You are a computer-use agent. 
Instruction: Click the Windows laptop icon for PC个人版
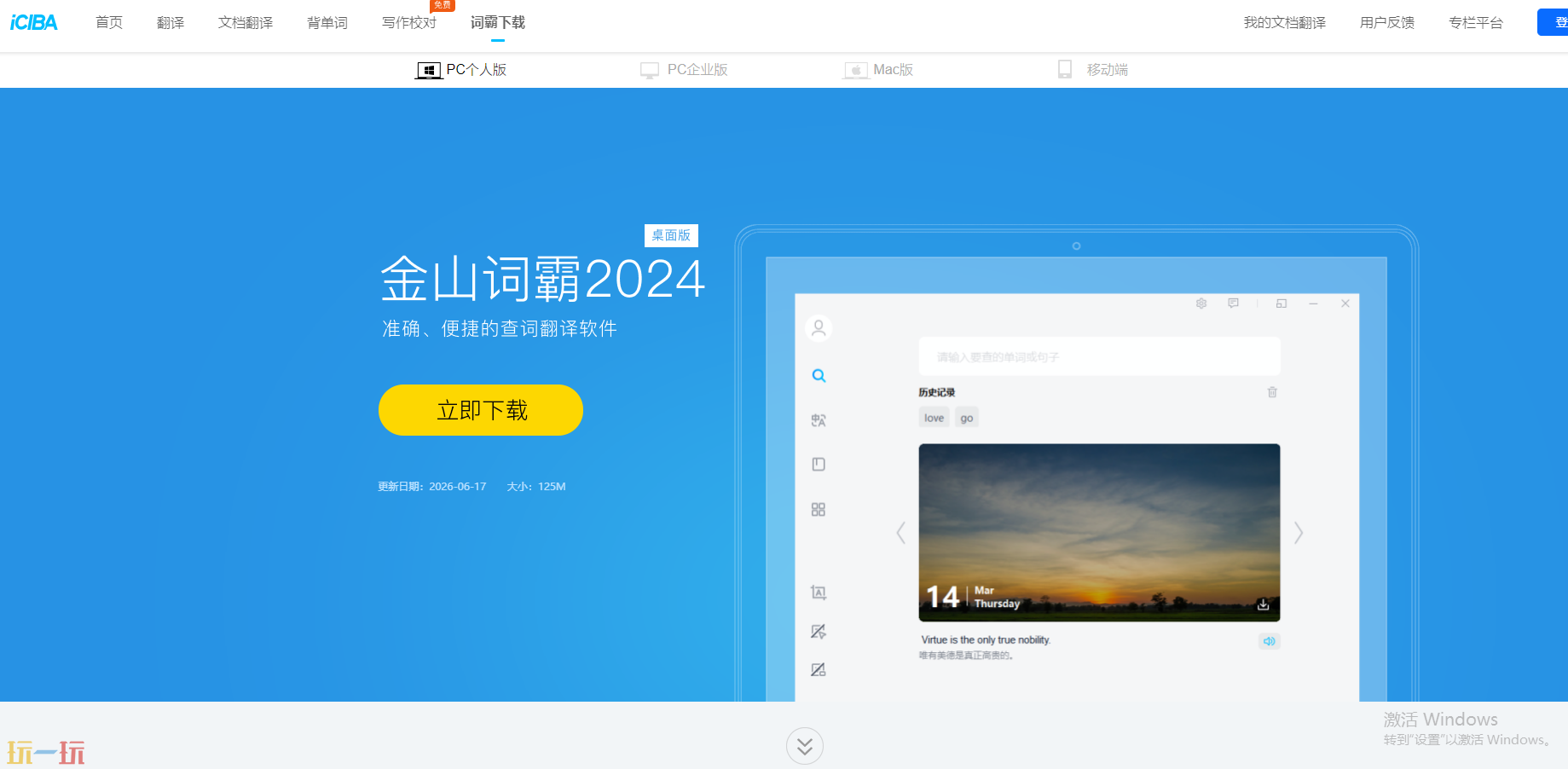[428, 71]
